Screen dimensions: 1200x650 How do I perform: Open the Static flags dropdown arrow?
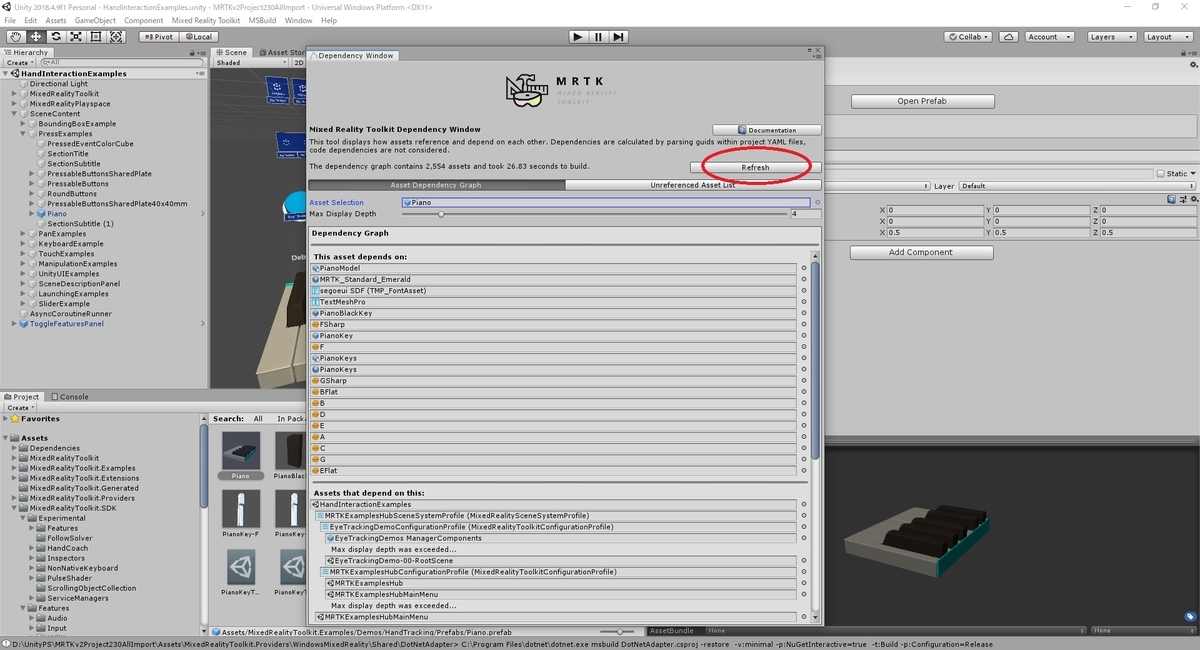coord(1194,174)
